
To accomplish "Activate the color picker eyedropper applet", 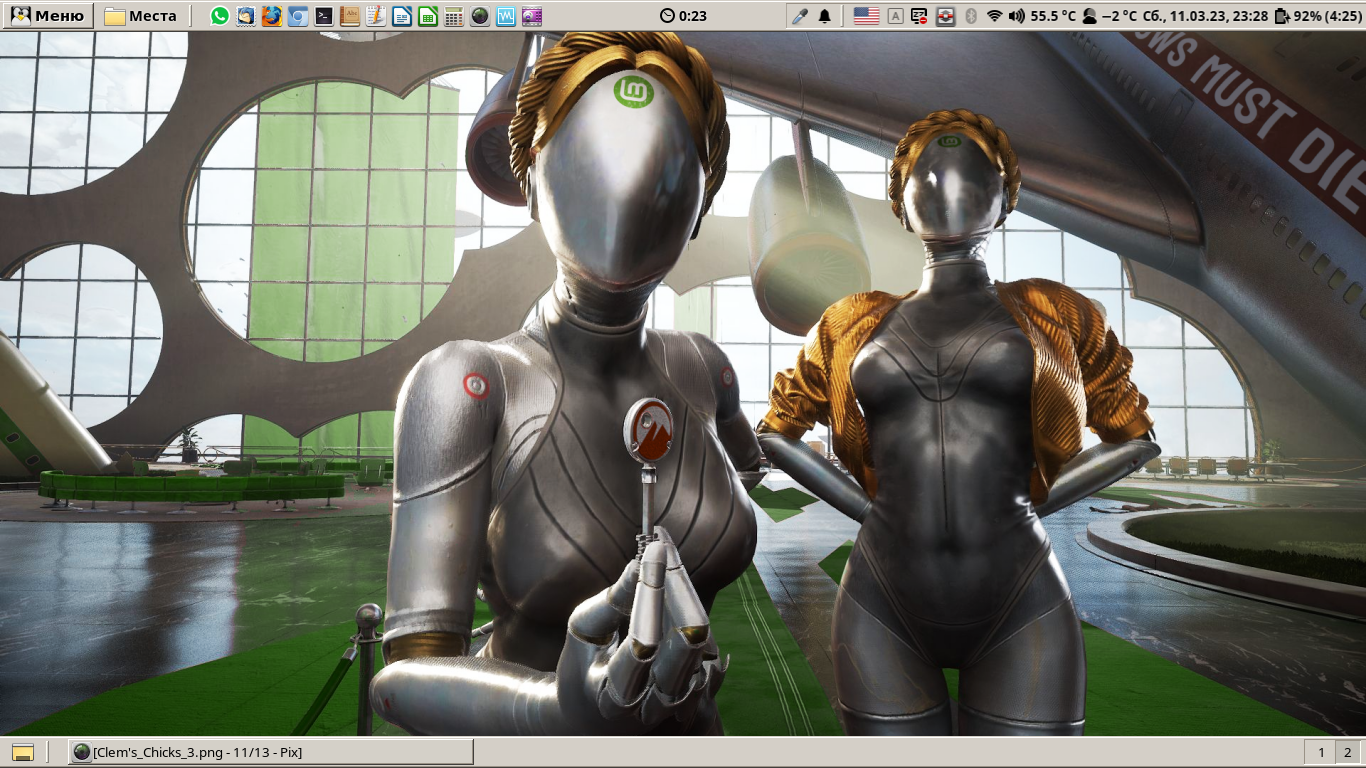I will (x=800, y=16).
